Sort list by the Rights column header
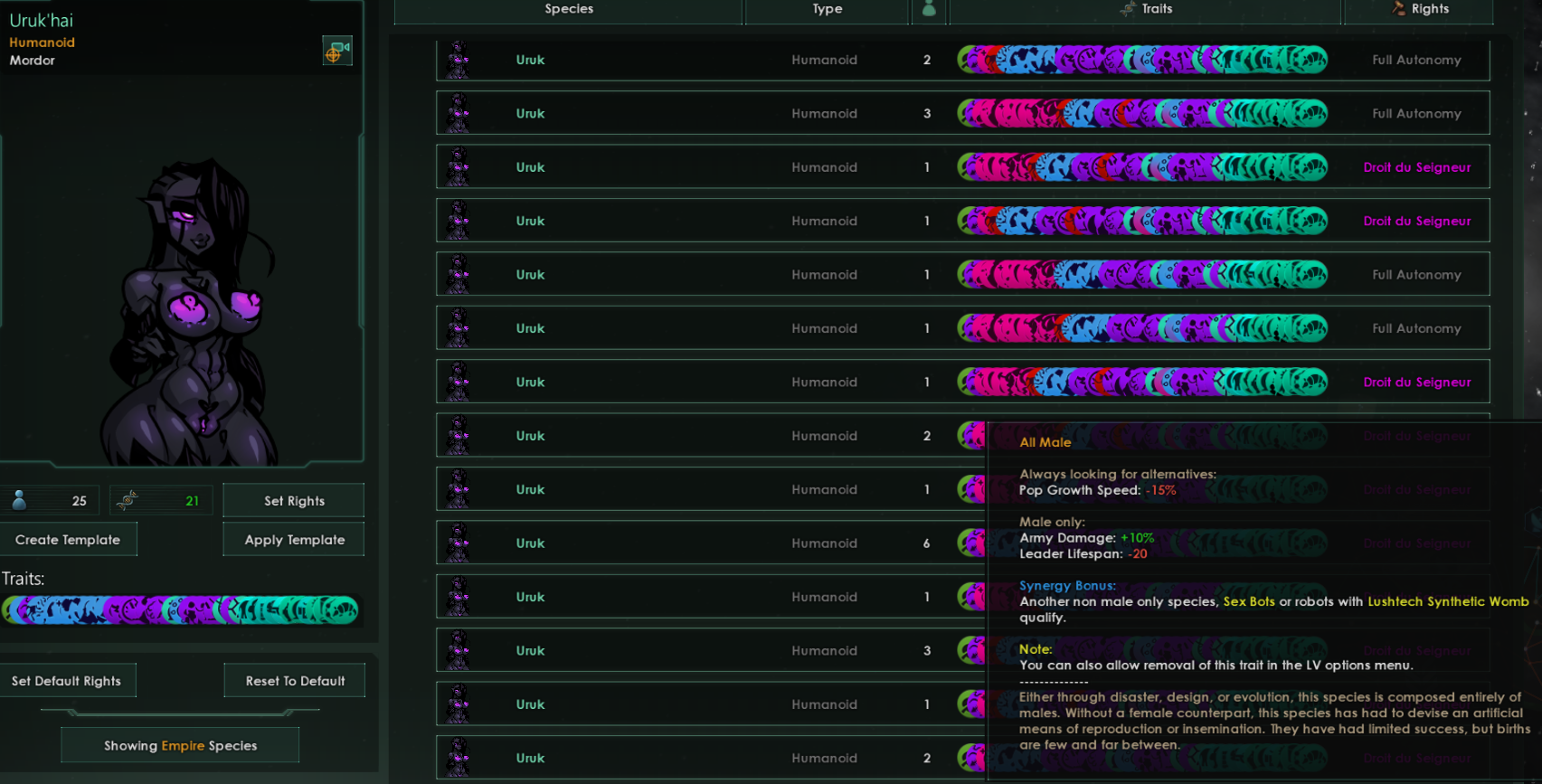This screenshot has height=784, width=1542. point(1418,9)
